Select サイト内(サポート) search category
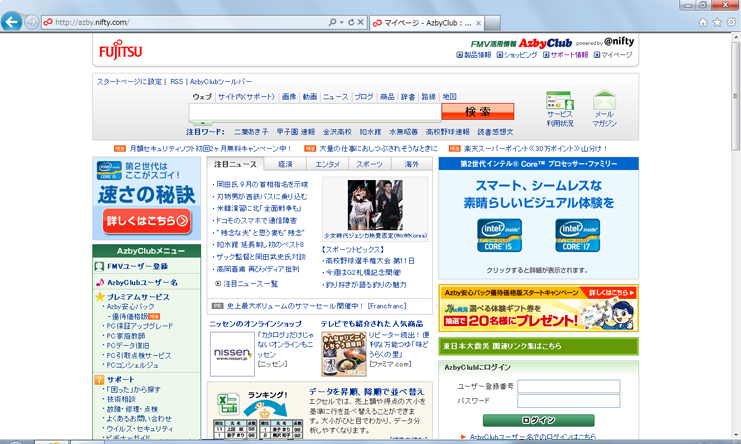Viewport: 741px width, 444px height. [246, 96]
